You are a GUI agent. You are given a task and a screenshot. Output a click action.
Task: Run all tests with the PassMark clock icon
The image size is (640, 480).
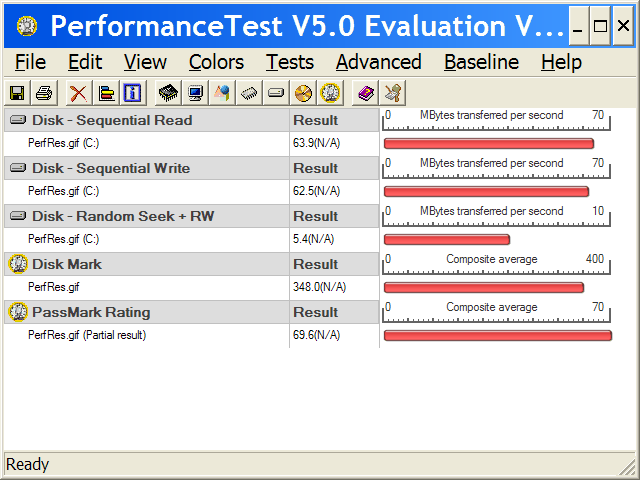pos(330,93)
